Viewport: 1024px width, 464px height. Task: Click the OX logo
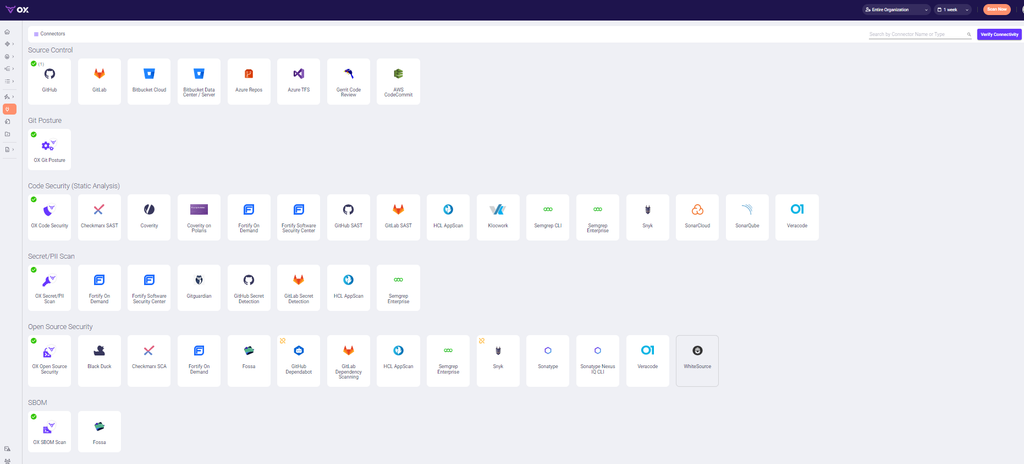pyautogui.click(x=17, y=9)
